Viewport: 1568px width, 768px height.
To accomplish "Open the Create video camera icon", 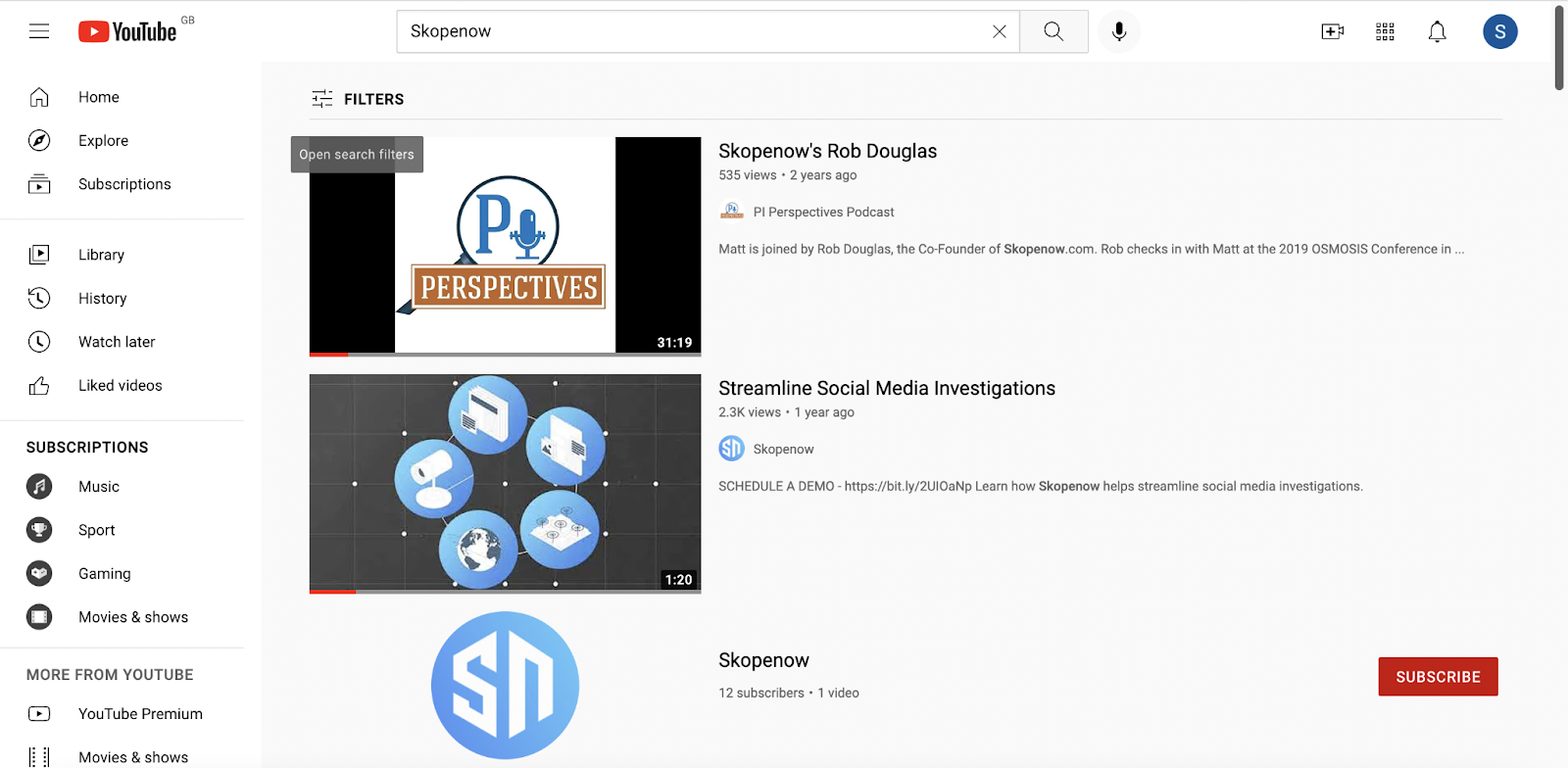I will click(1333, 31).
